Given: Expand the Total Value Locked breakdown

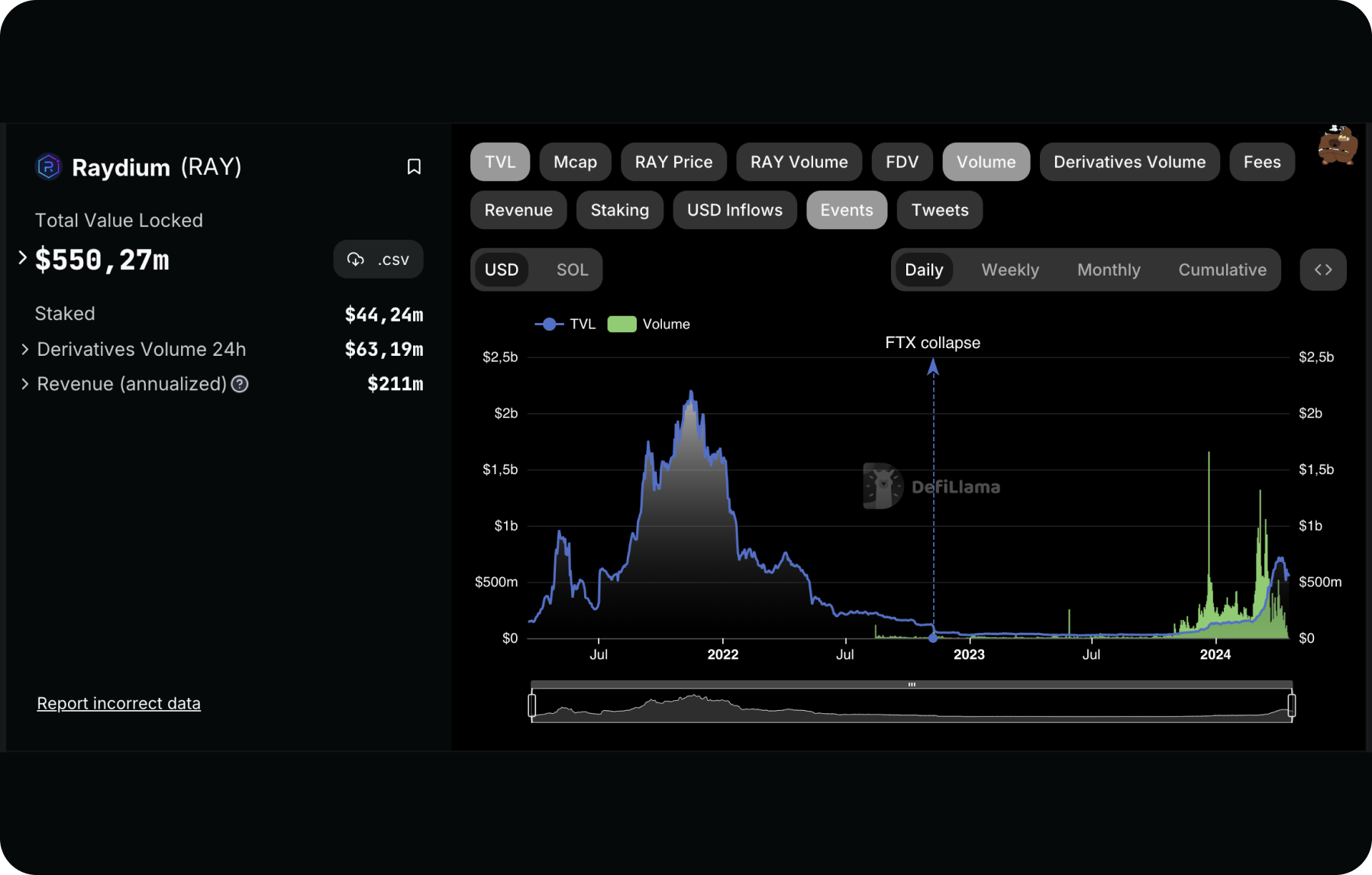Looking at the screenshot, I should (23, 258).
